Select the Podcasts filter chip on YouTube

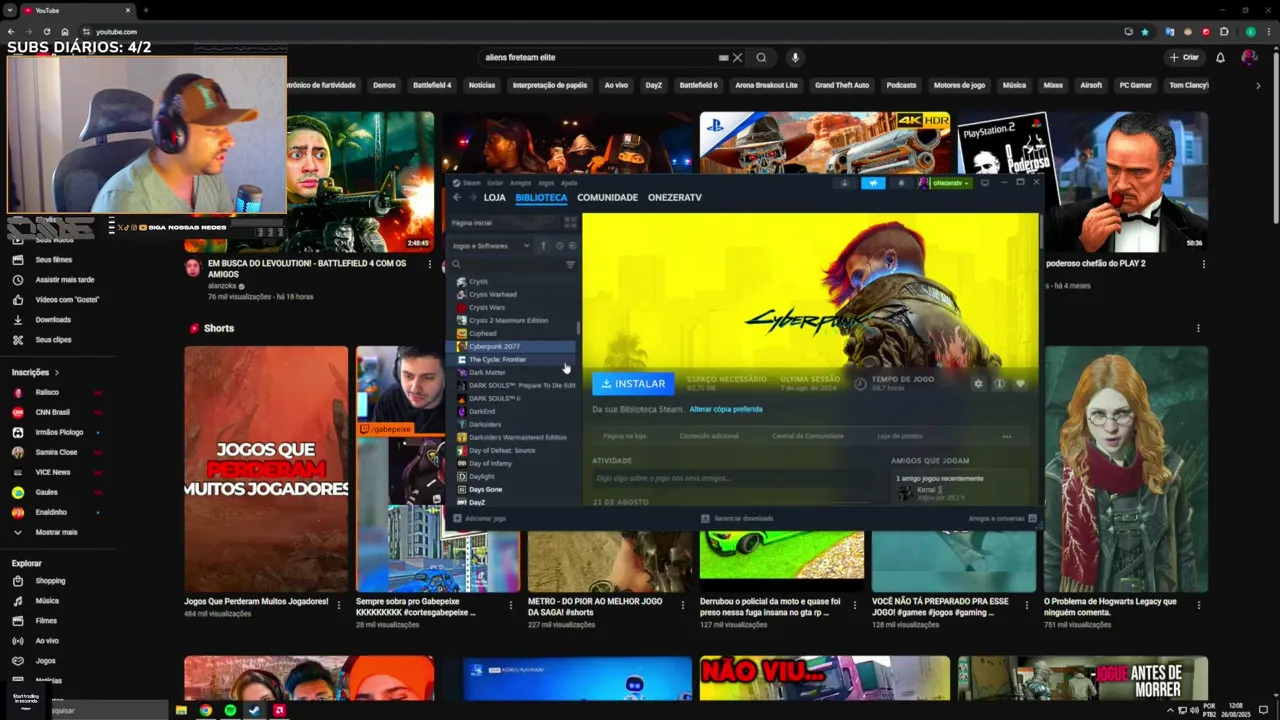point(901,85)
